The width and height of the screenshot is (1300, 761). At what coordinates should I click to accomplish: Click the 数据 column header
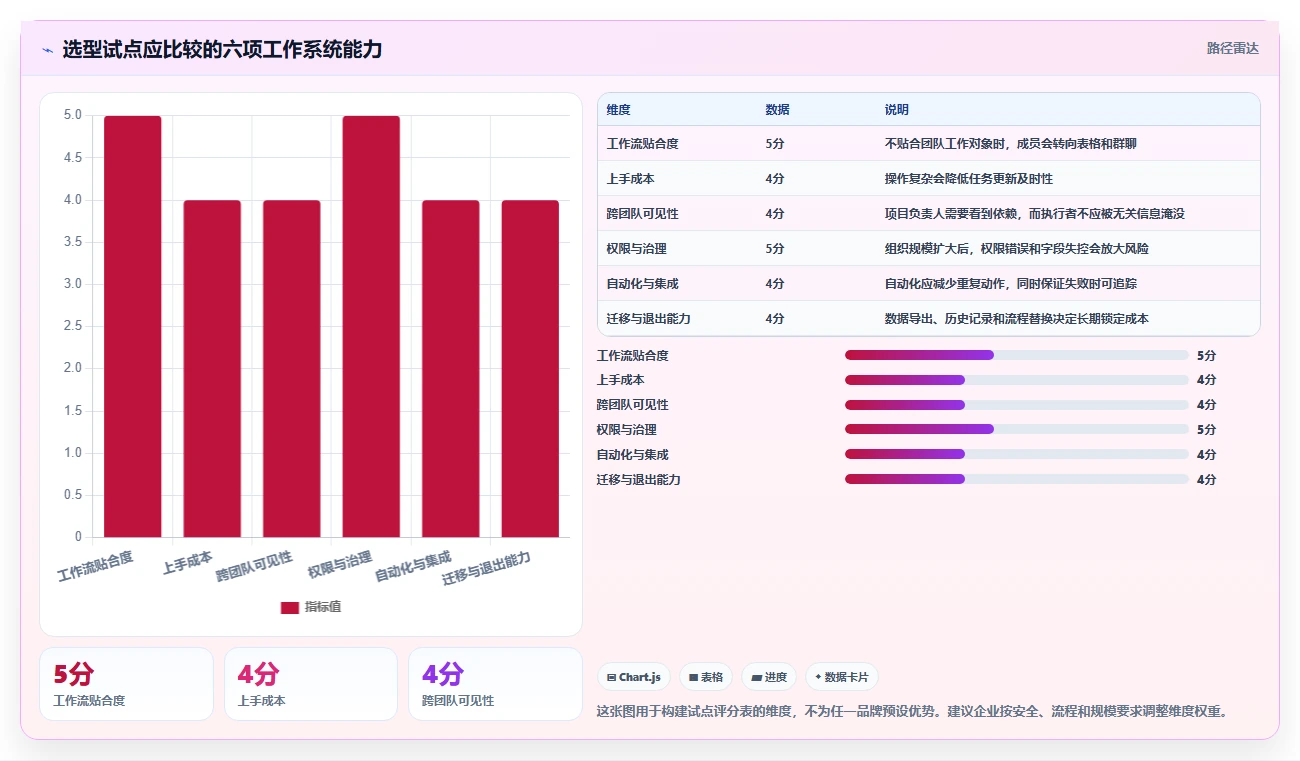coord(777,110)
